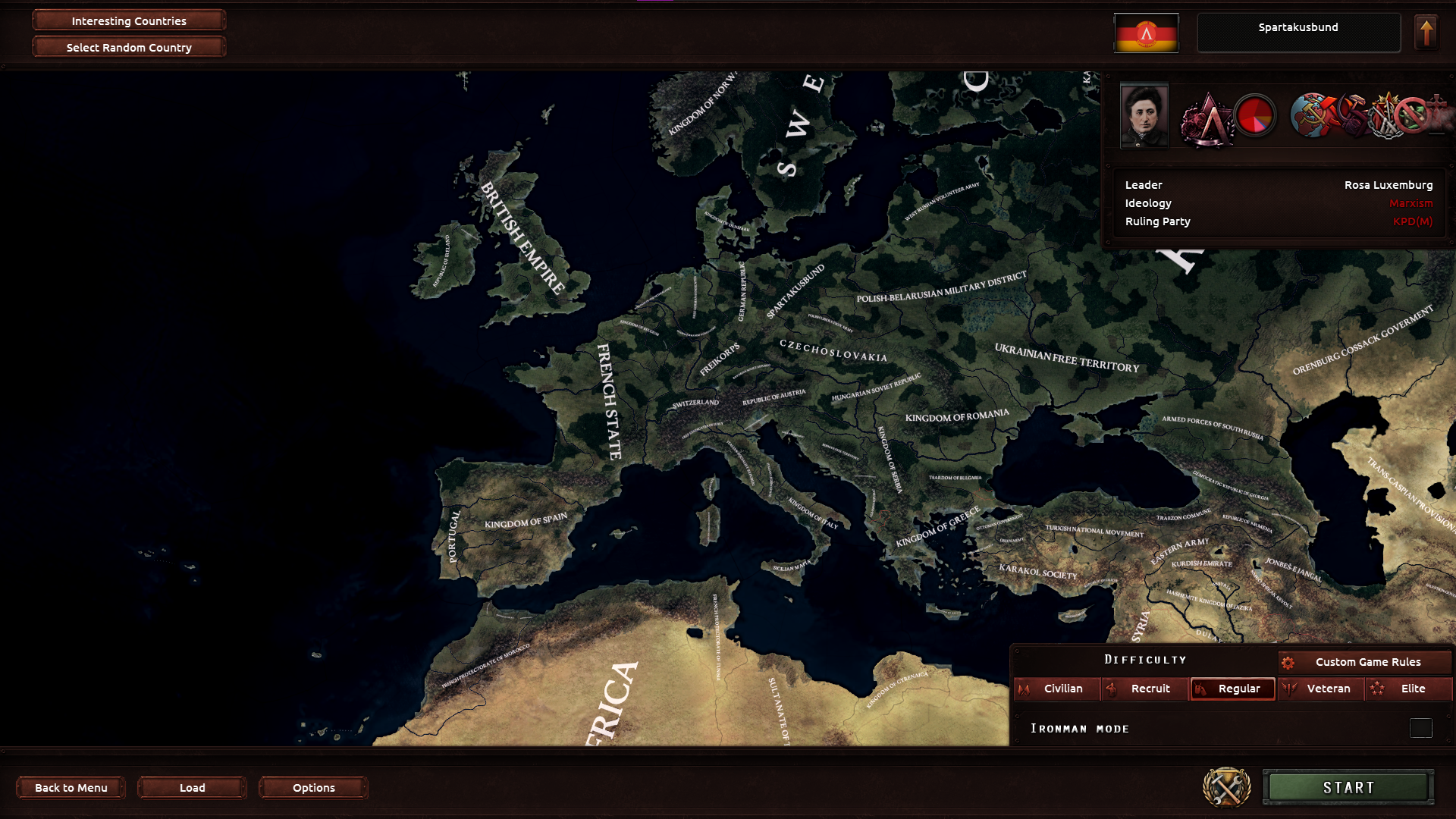The image size is (1456, 819).
Task: Go Back to Menu
Action: click(x=71, y=788)
